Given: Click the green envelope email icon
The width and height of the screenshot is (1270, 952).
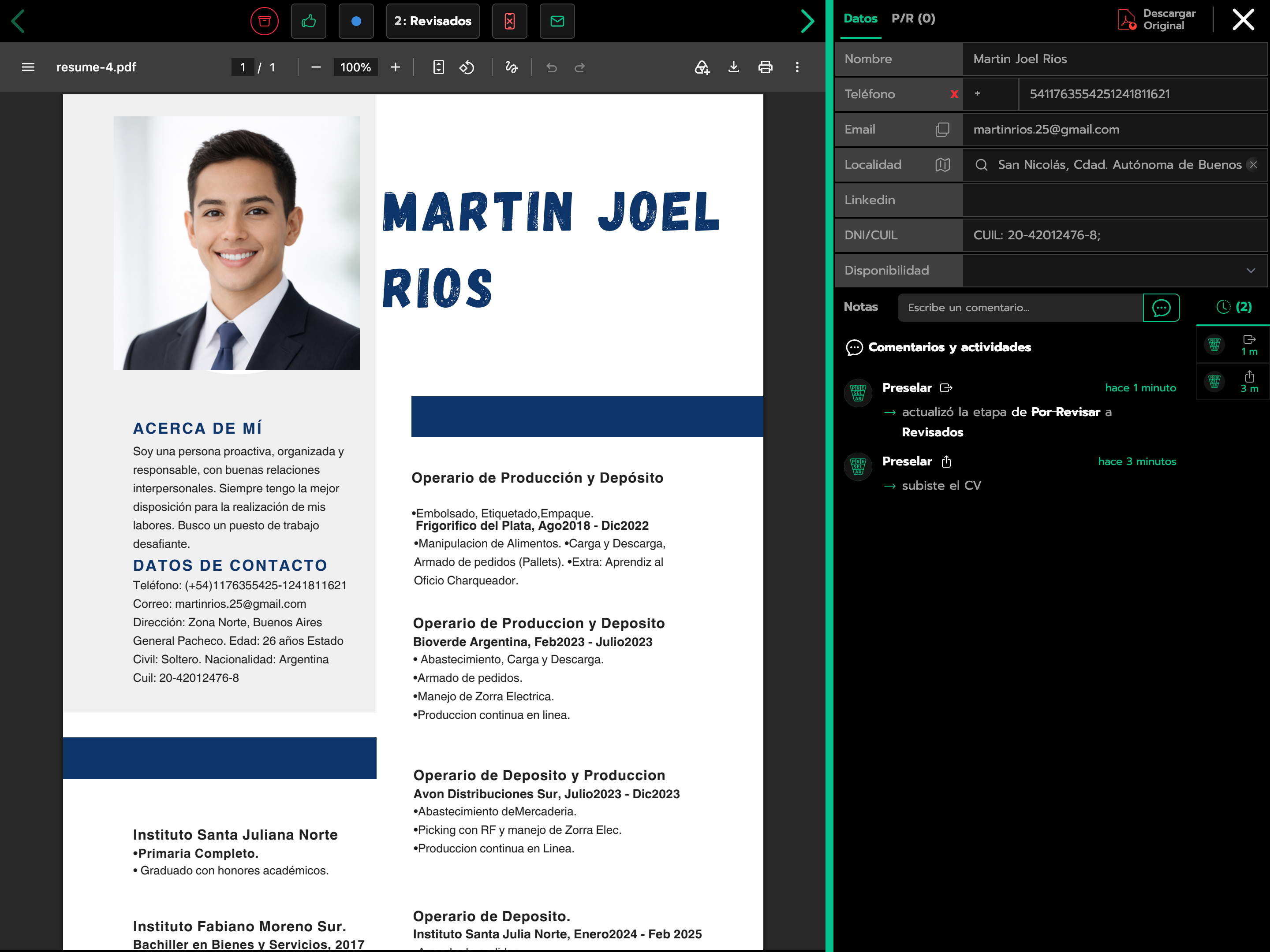Looking at the screenshot, I should click(x=557, y=21).
